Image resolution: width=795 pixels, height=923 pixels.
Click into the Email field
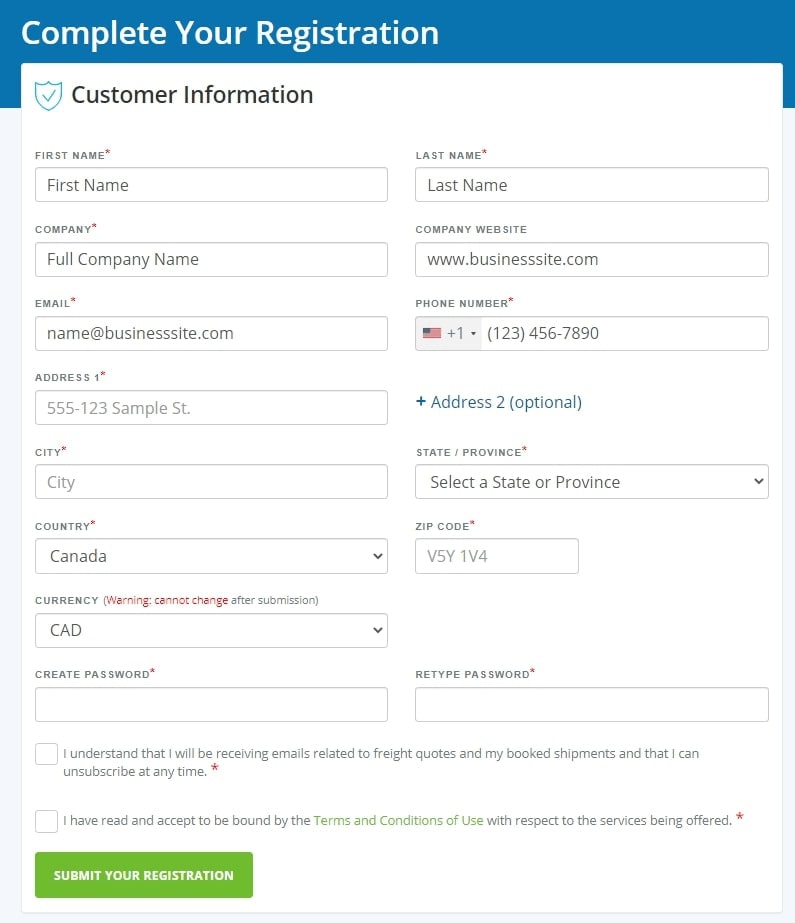click(211, 334)
